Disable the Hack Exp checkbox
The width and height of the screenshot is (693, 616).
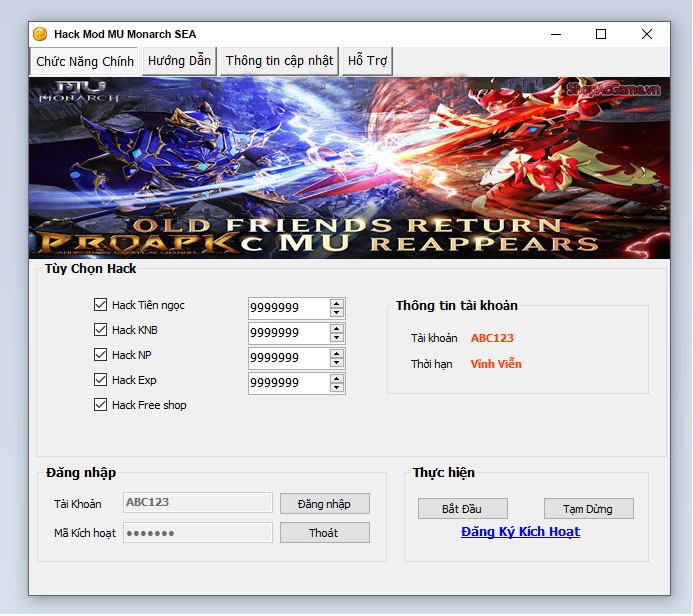click(100, 380)
